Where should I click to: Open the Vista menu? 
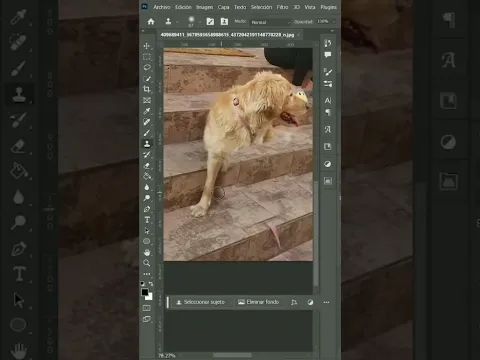pos(310,7)
